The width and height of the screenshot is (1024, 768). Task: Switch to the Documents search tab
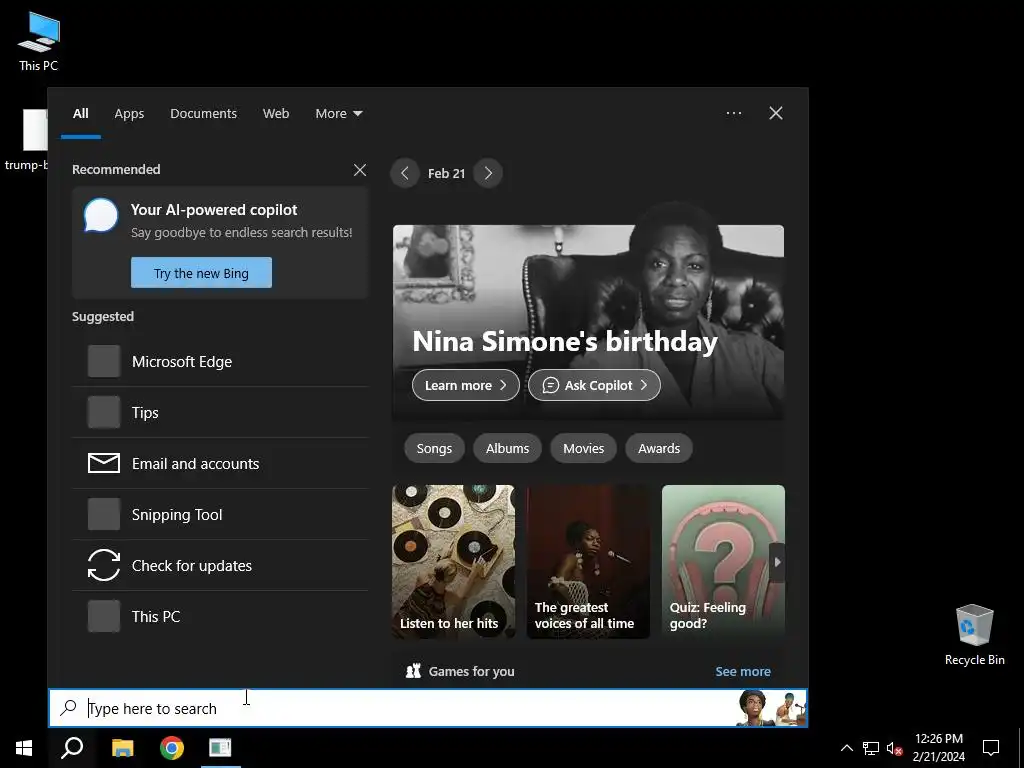[203, 114]
